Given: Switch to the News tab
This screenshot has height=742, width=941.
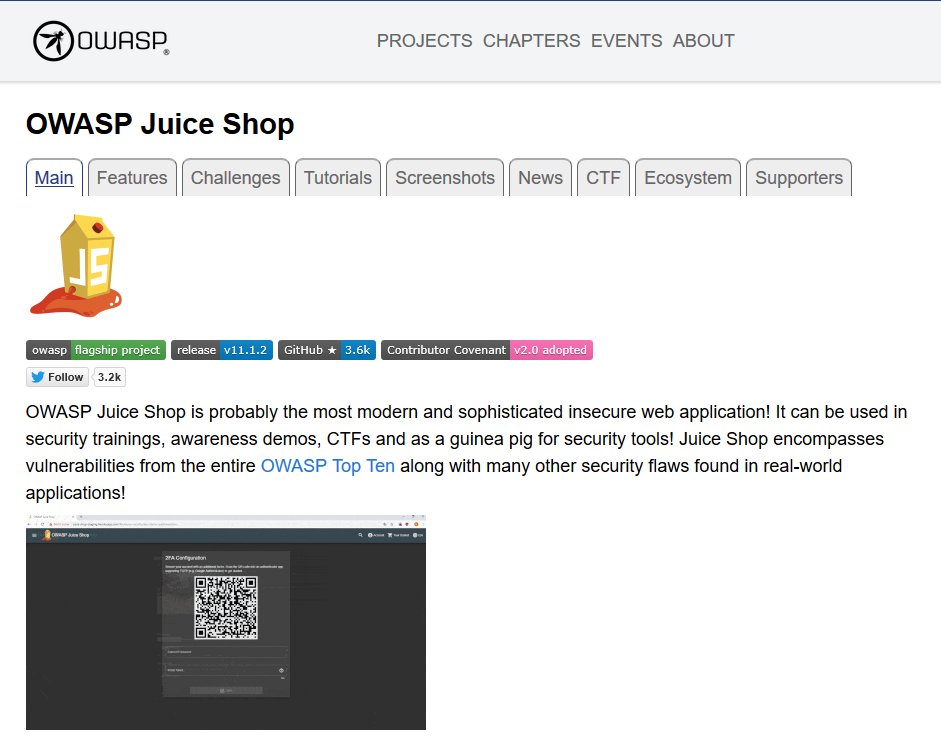Looking at the screenshot, I should (540, 178).
